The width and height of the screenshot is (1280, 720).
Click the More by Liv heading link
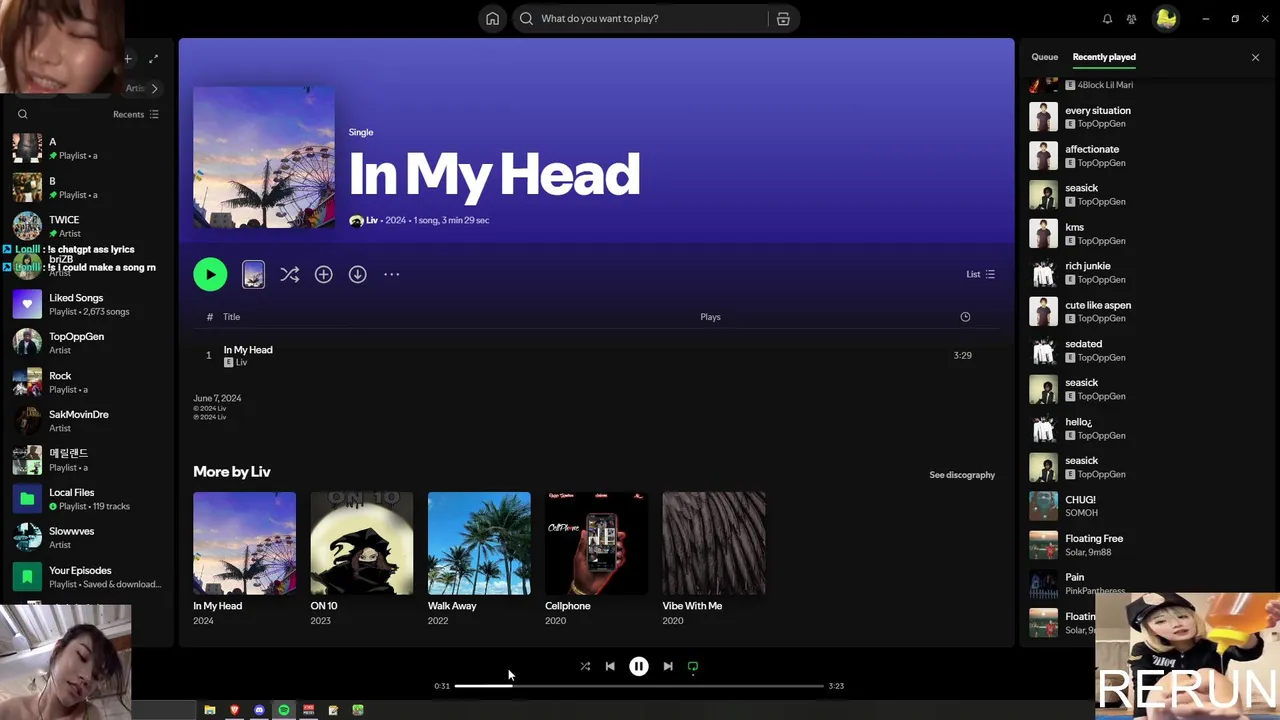232,472
